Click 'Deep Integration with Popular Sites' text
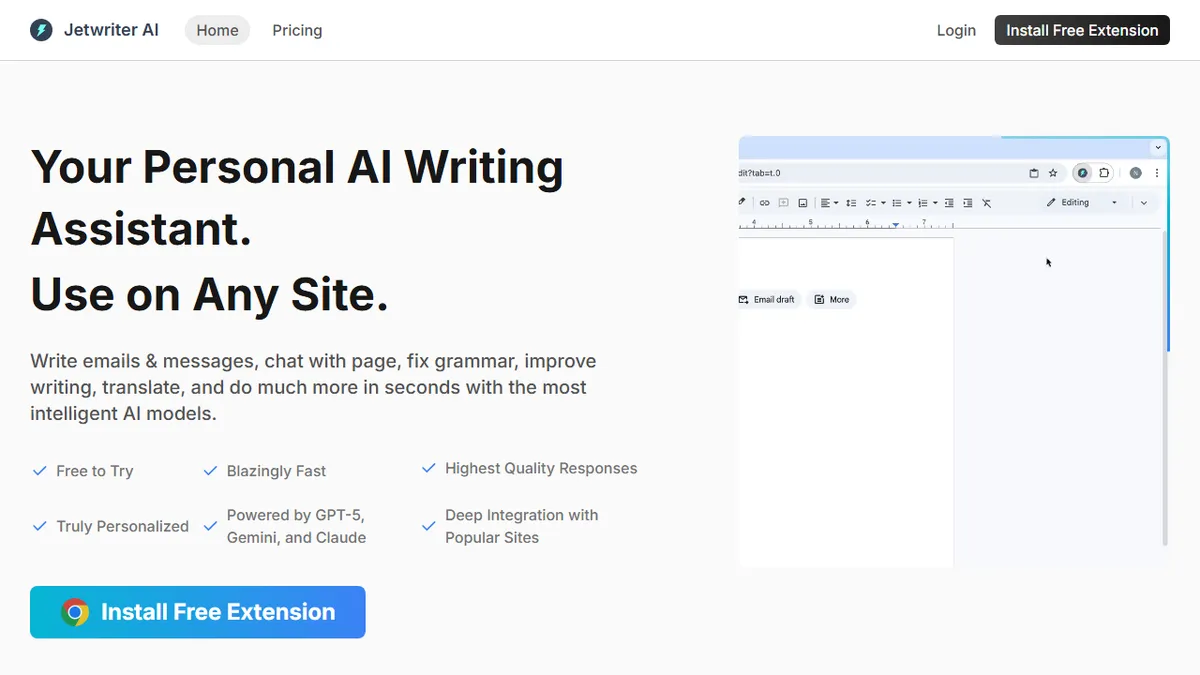 (x=522, y=526)
